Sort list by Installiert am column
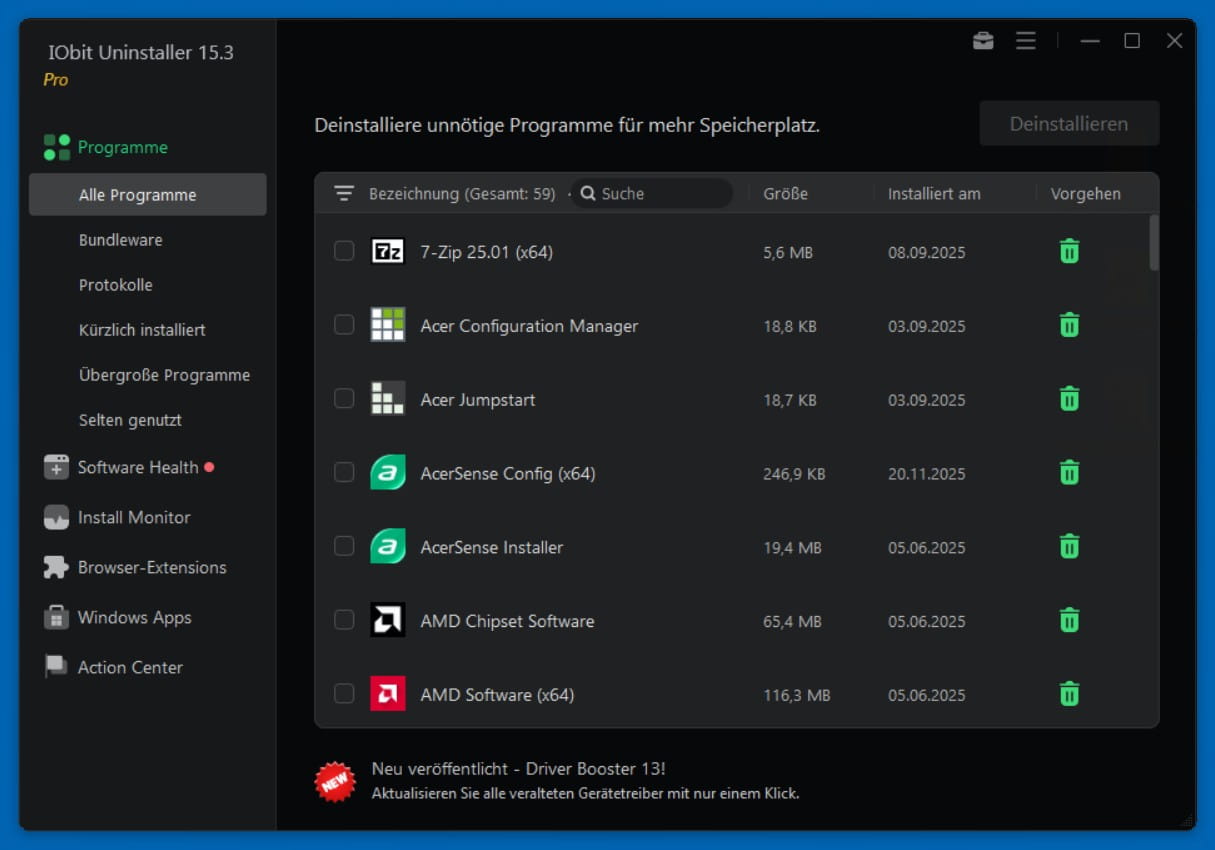 933,194
